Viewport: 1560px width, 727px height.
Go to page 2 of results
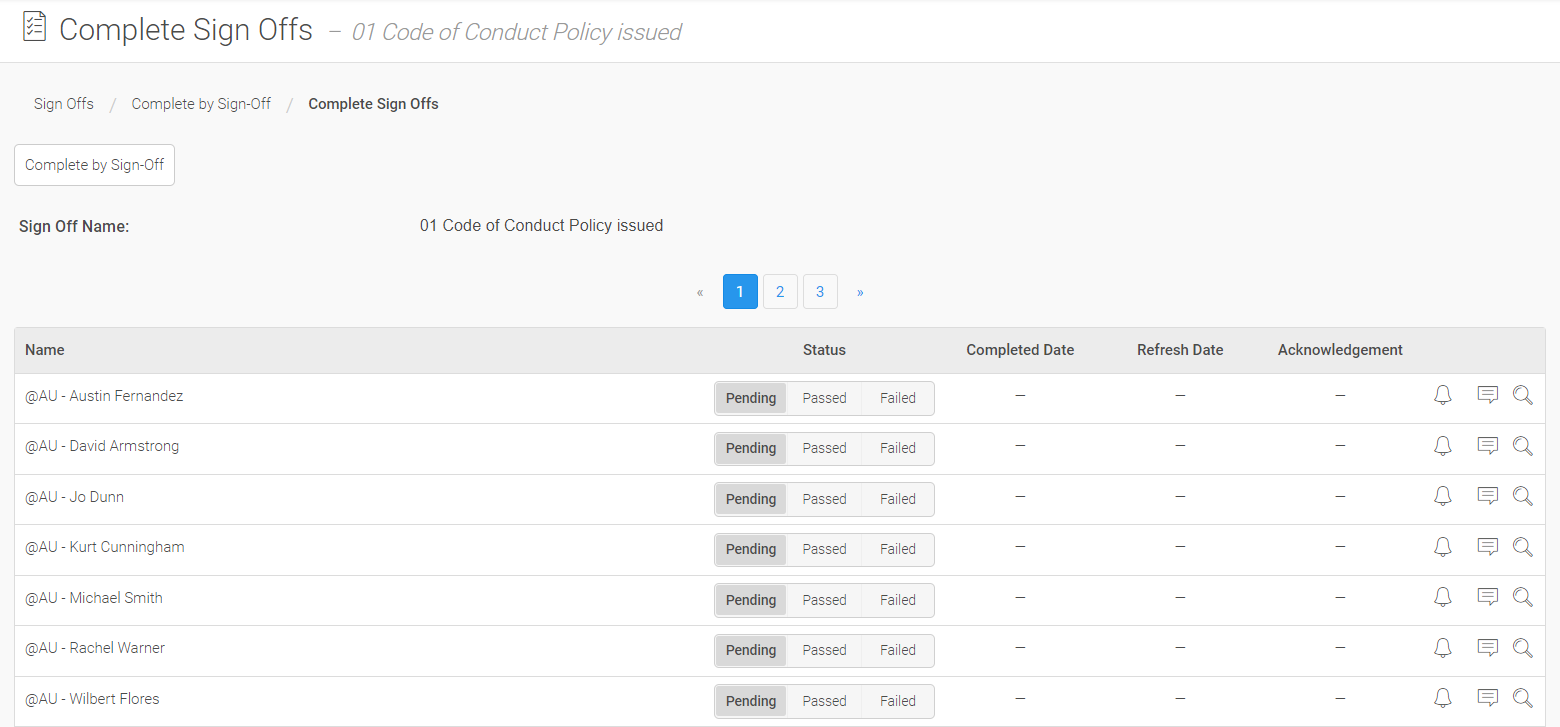pos(780,292)
